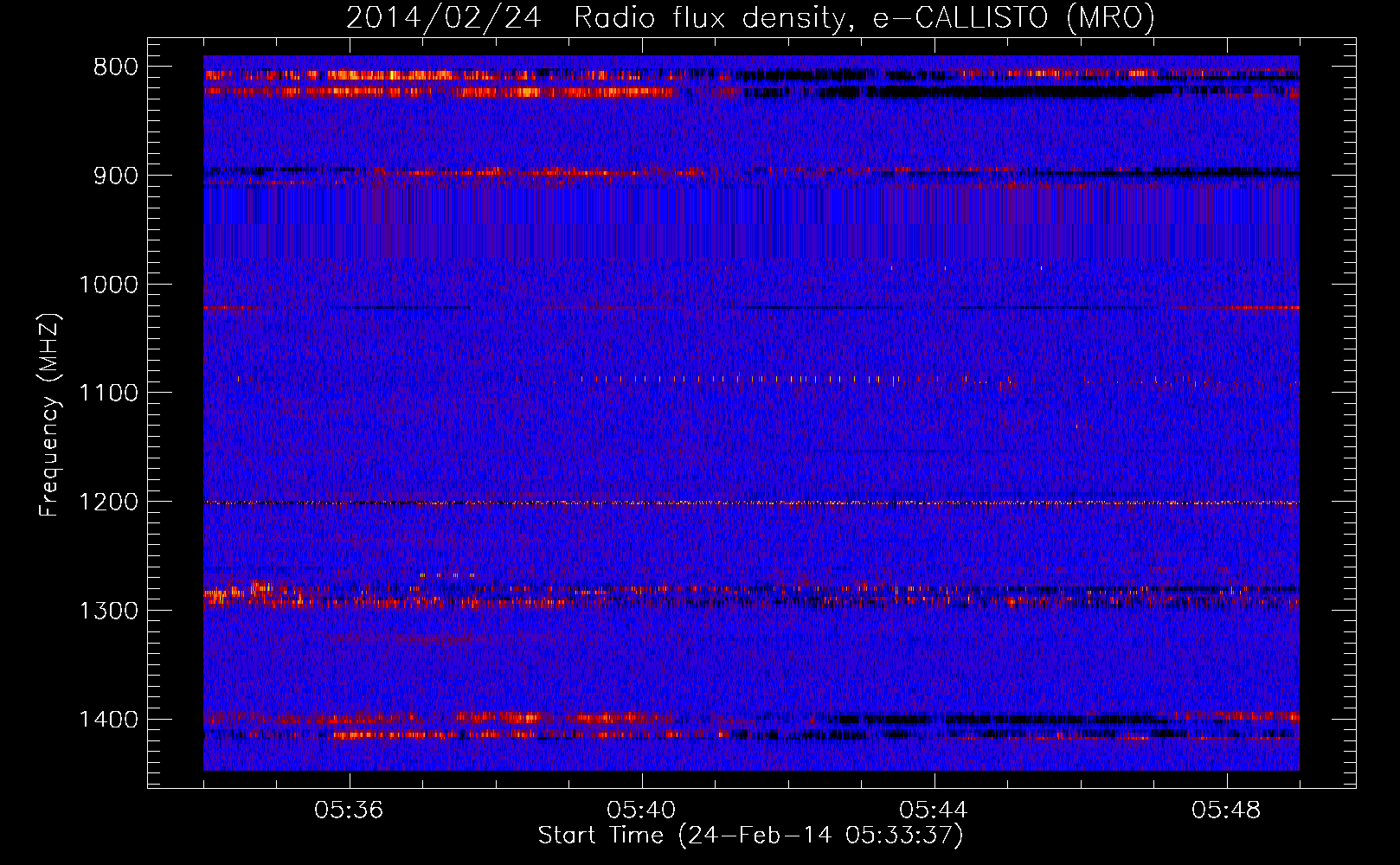Viewport: 1400px width, 865px height.
Task: Click the 05:44 time tick label
Action: pos(934,811)
